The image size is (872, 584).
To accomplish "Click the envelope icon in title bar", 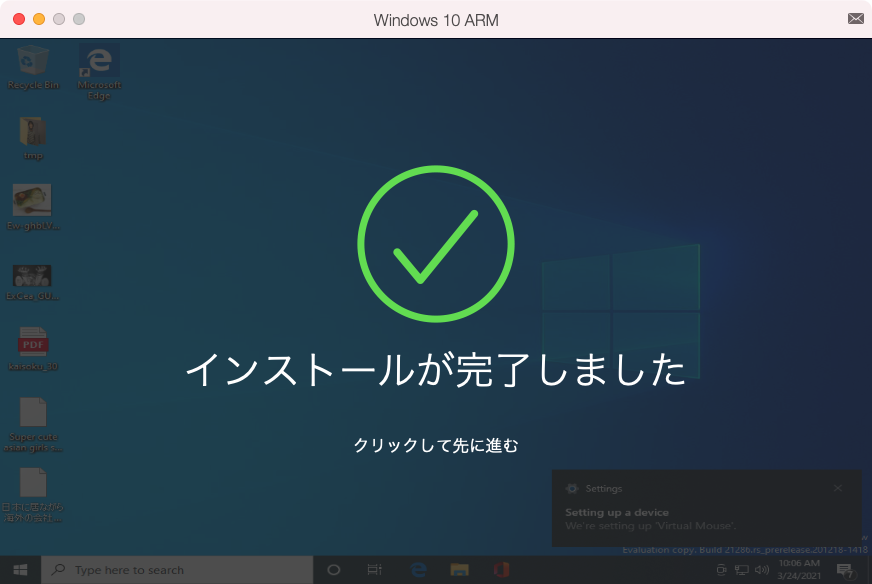I will (x=856, y=19).
